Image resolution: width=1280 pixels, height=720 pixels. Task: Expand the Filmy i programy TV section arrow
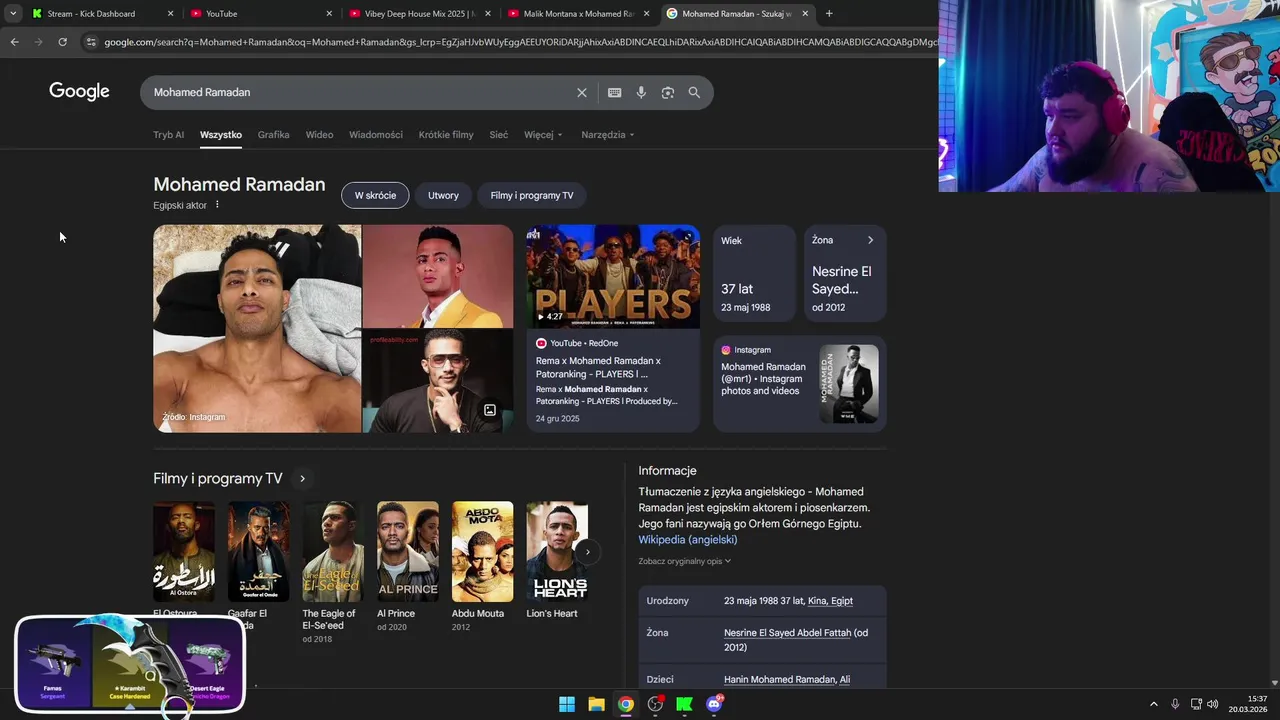[x=302, y=479]
